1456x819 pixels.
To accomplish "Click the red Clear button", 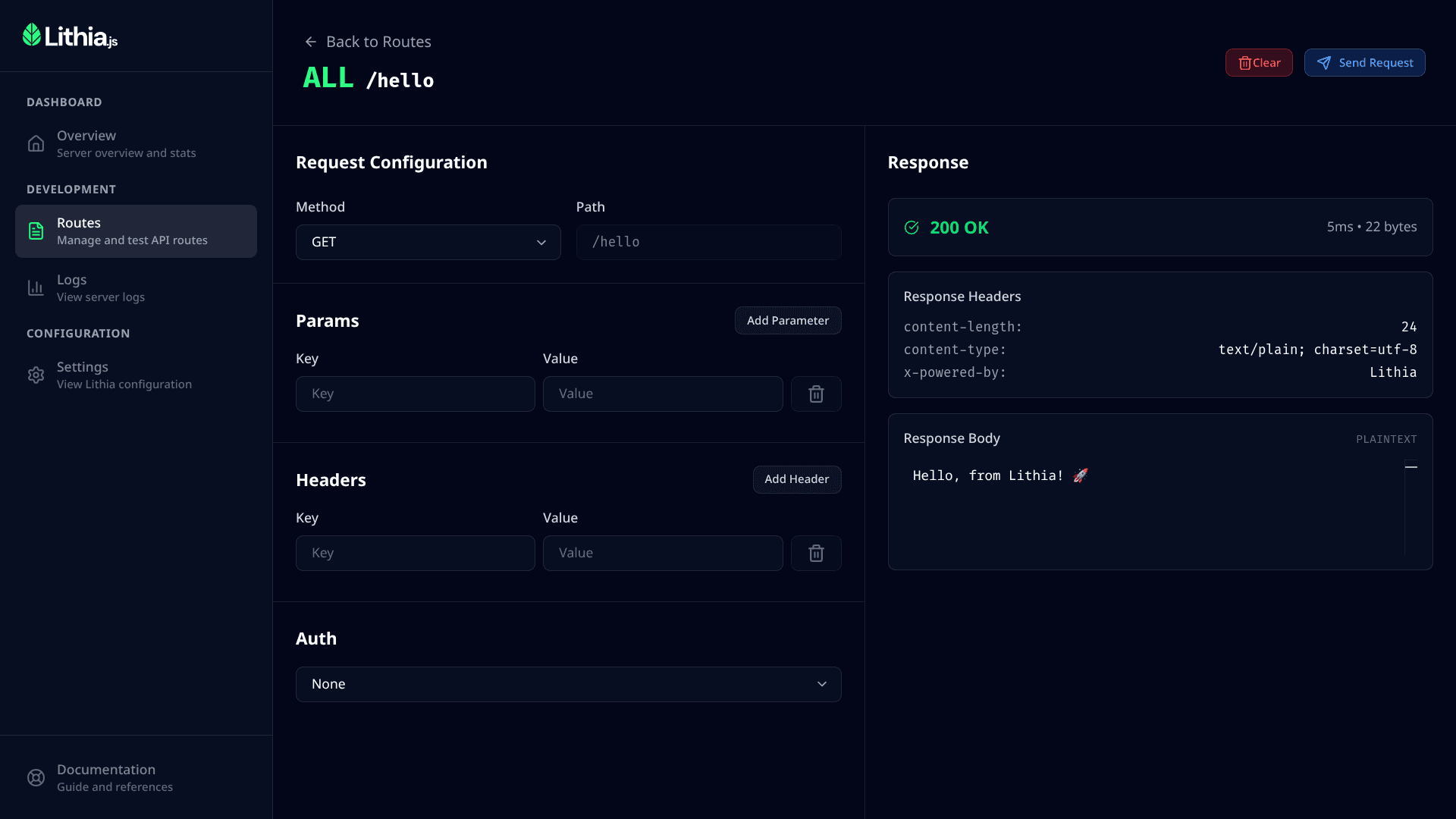I will coord(1259,63).
